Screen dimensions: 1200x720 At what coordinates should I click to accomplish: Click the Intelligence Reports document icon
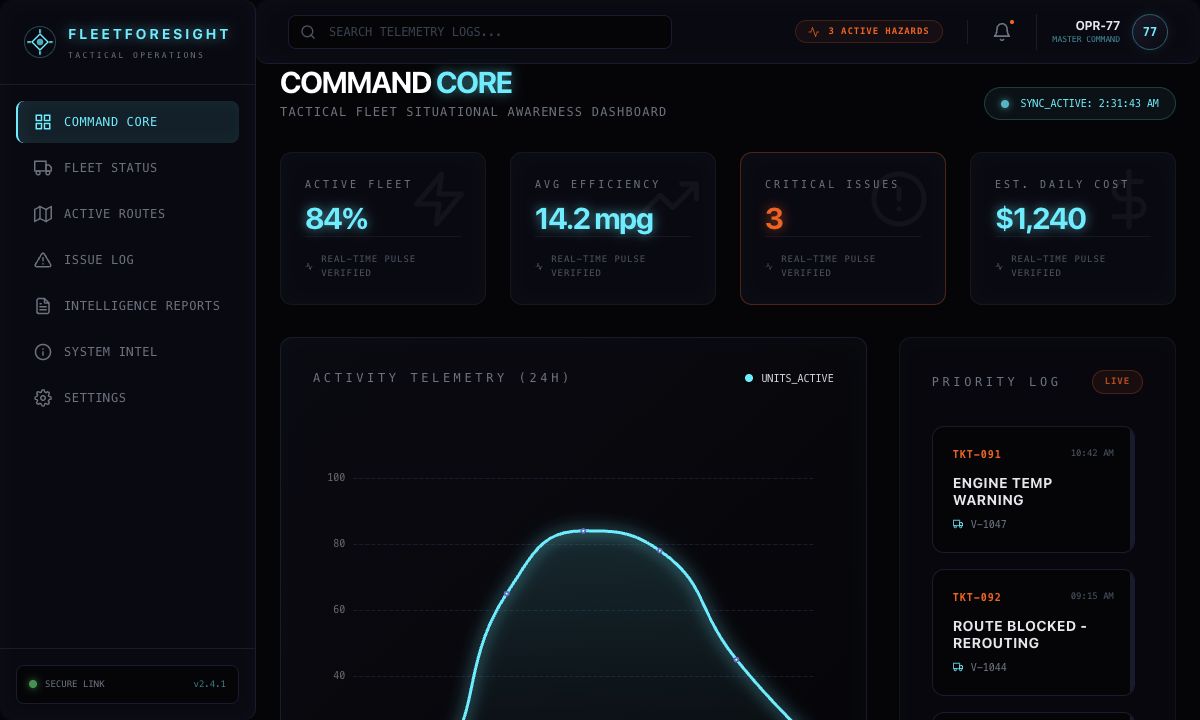point(43,306)
